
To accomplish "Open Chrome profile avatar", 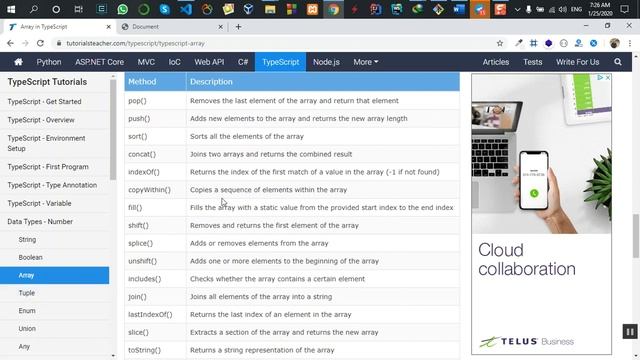I will [x=614, y=43].
